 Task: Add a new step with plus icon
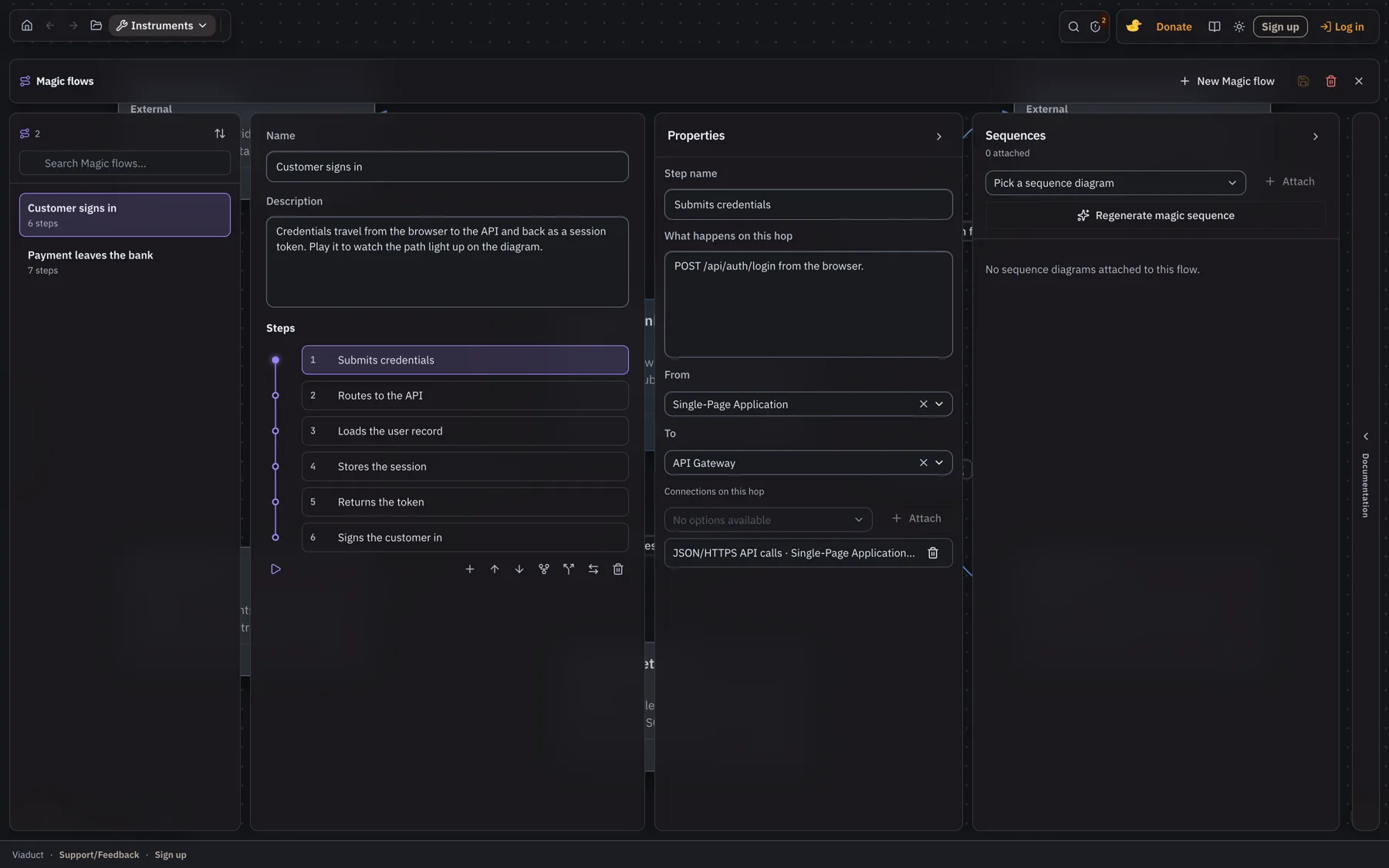tap(470, 569)
